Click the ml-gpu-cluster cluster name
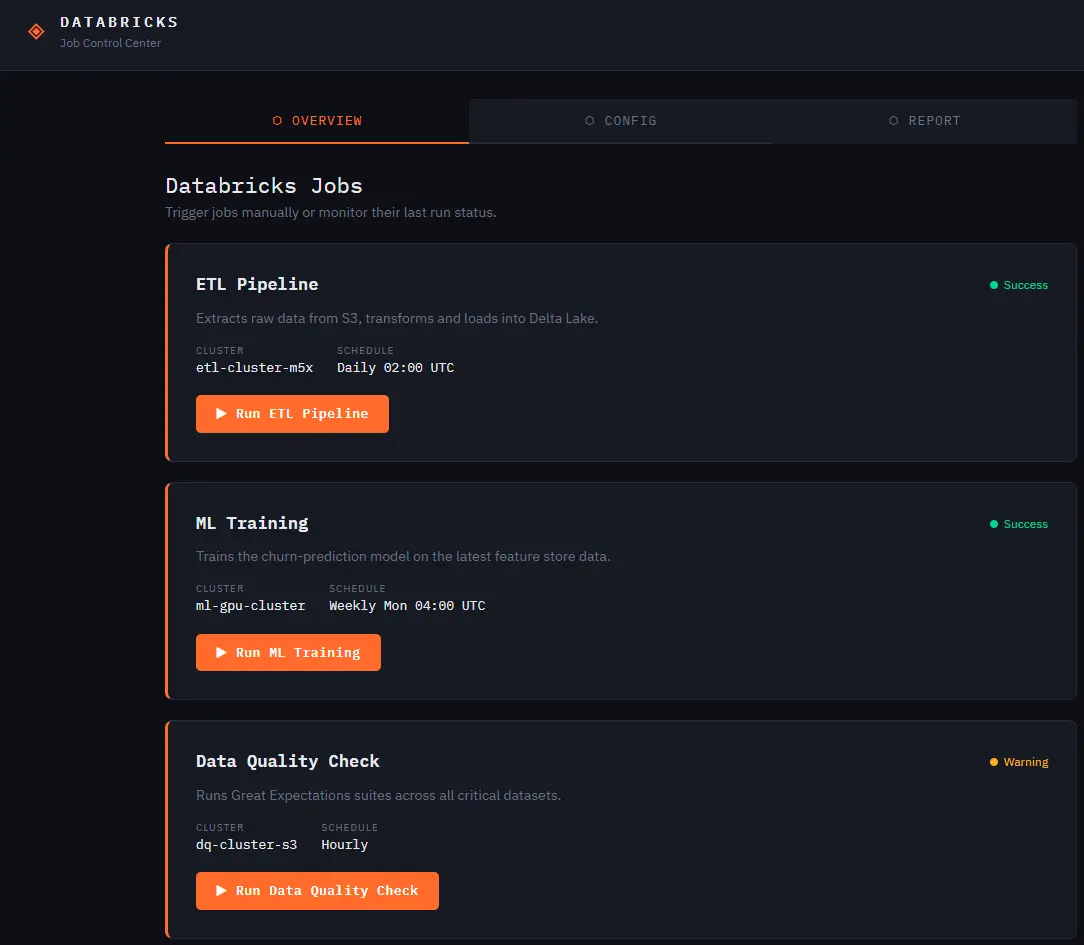 pos(250,606)
